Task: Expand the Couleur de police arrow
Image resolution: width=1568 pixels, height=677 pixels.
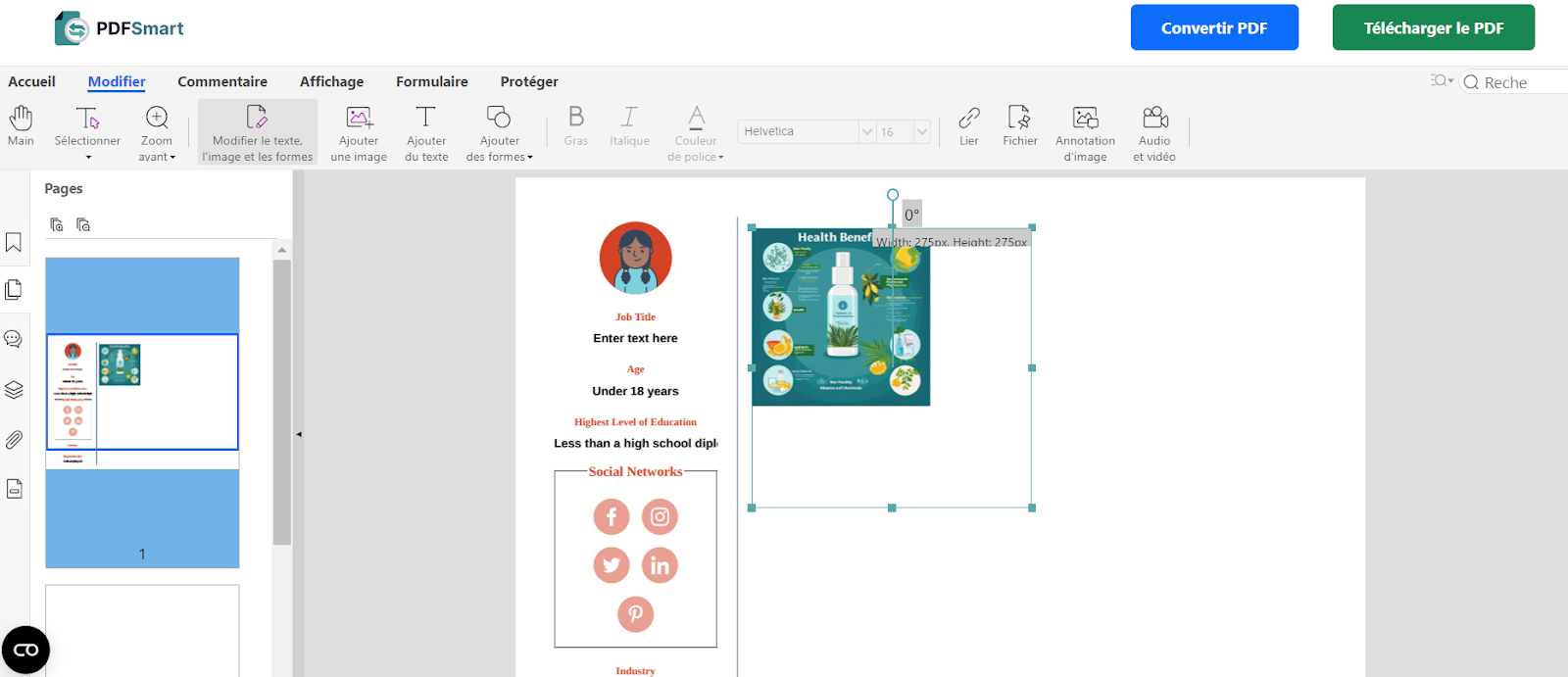Action: pos(720,157)
